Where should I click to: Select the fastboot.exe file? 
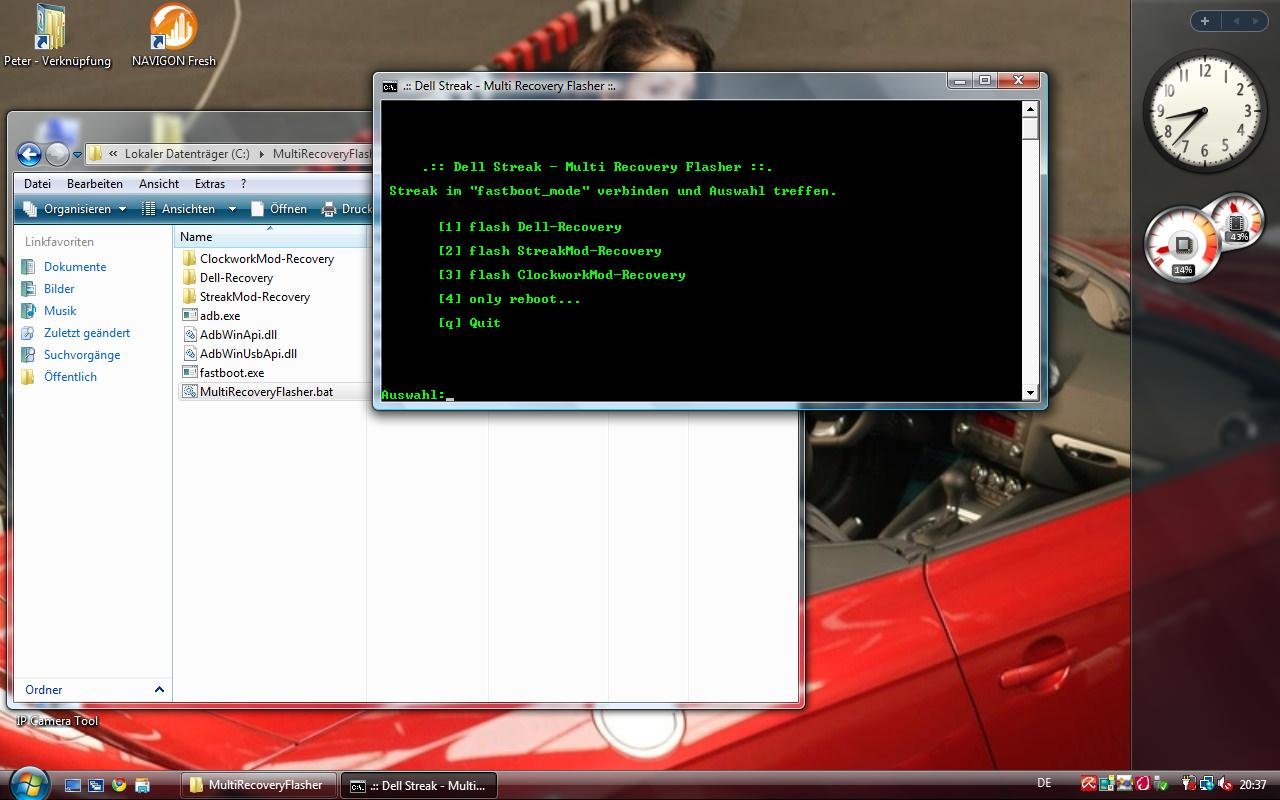(x=223, y=373)
